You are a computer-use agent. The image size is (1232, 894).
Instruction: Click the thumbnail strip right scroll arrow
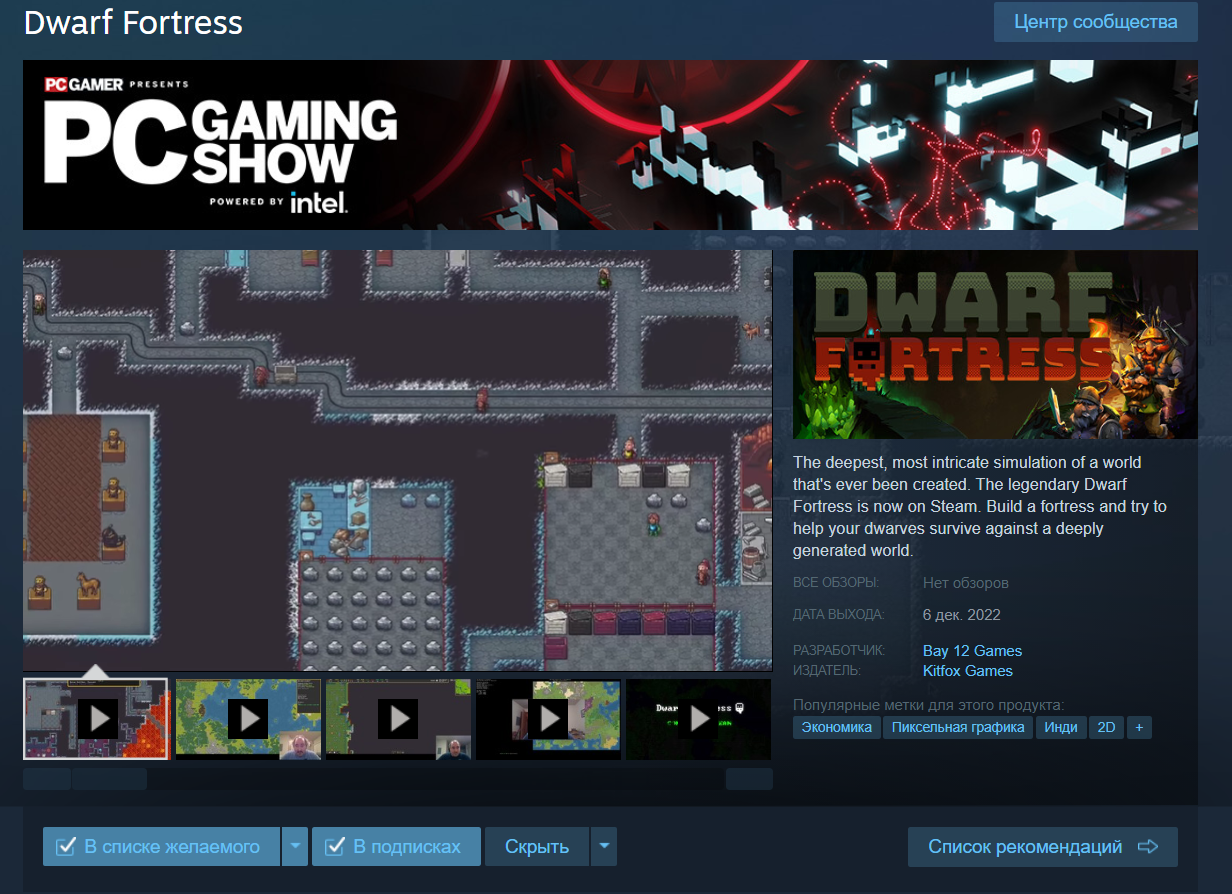click(x=749, y=779)
